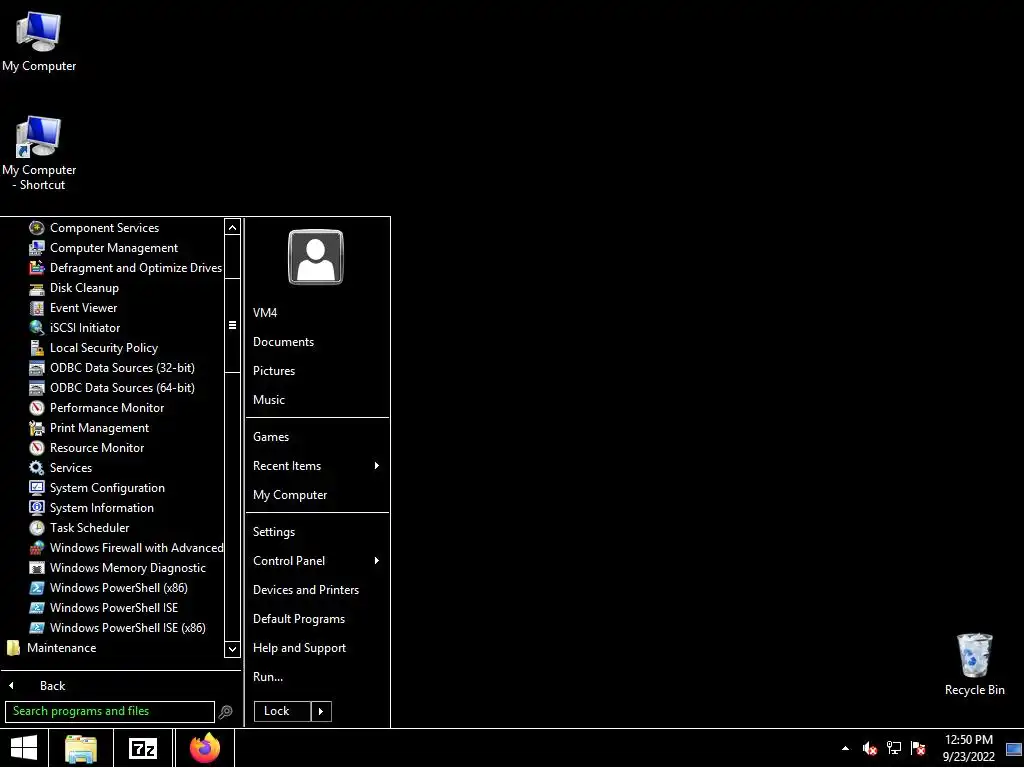Viewport: 1024px width, 768px height.
Task: Open Windows Firewall with Advanced Security icon
Action: click(x=37, y=548)
